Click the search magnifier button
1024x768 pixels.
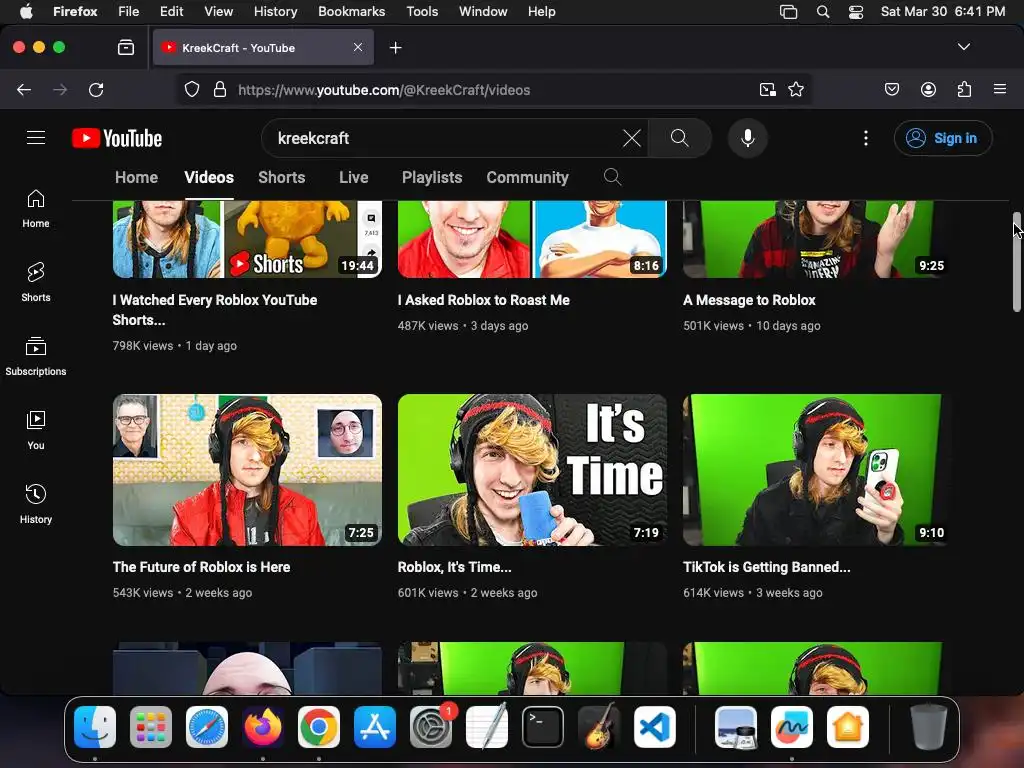680,138
